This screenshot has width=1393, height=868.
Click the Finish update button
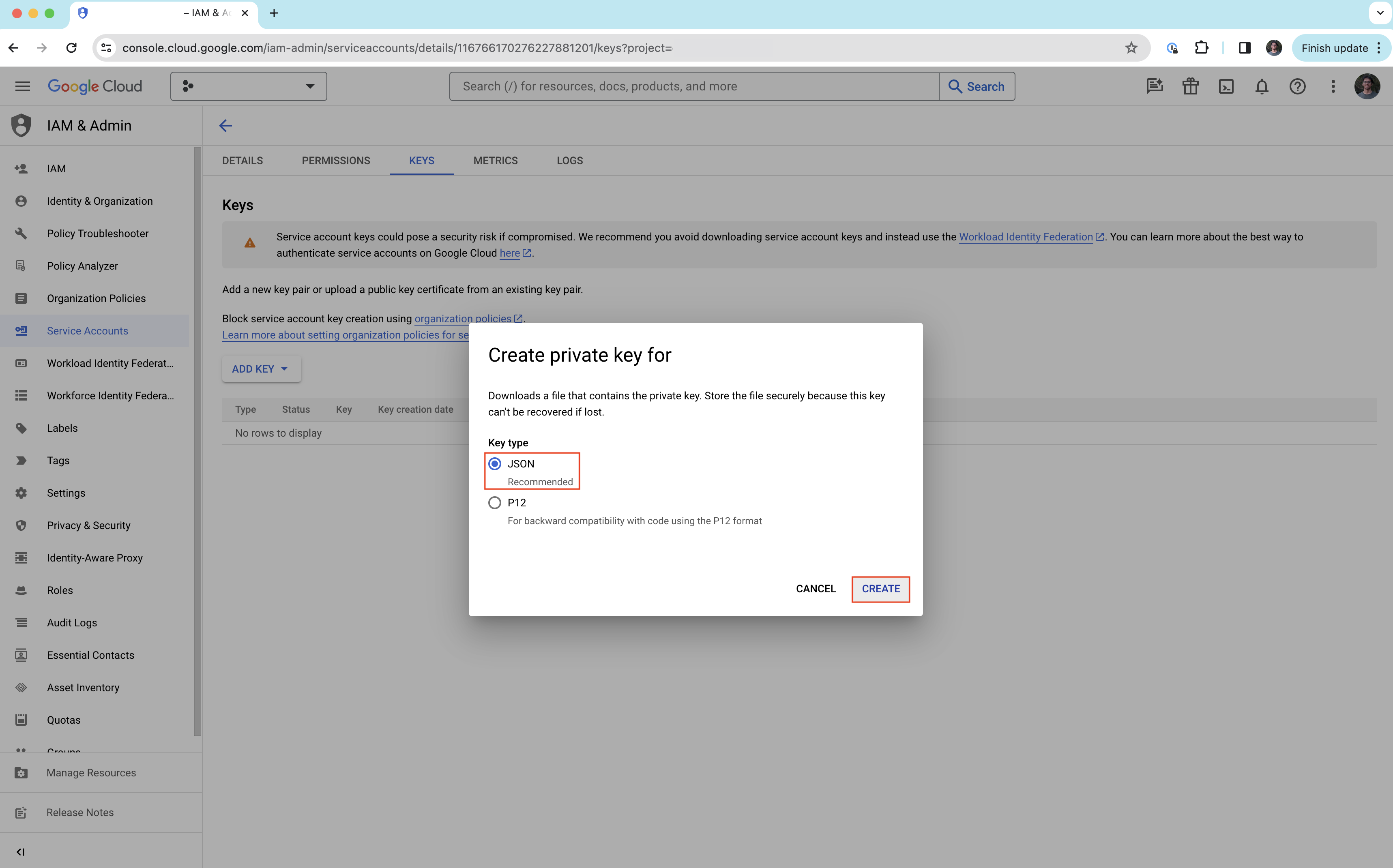[x=1341, y=48]
